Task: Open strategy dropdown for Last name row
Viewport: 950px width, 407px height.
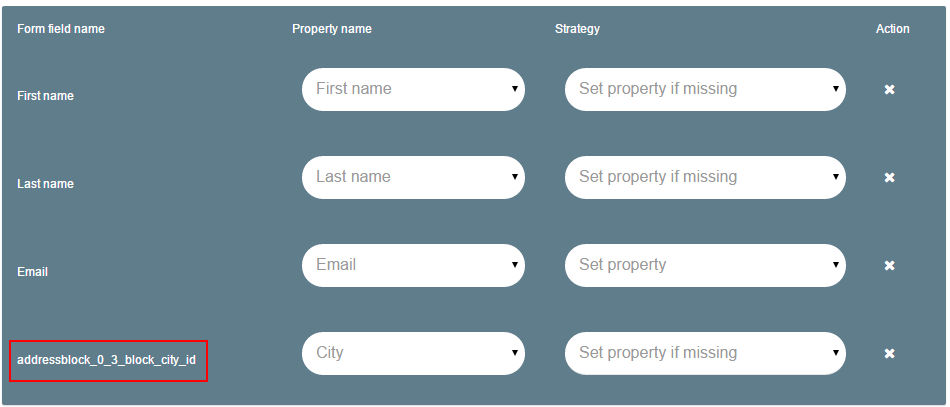Action: click(705, 177)
